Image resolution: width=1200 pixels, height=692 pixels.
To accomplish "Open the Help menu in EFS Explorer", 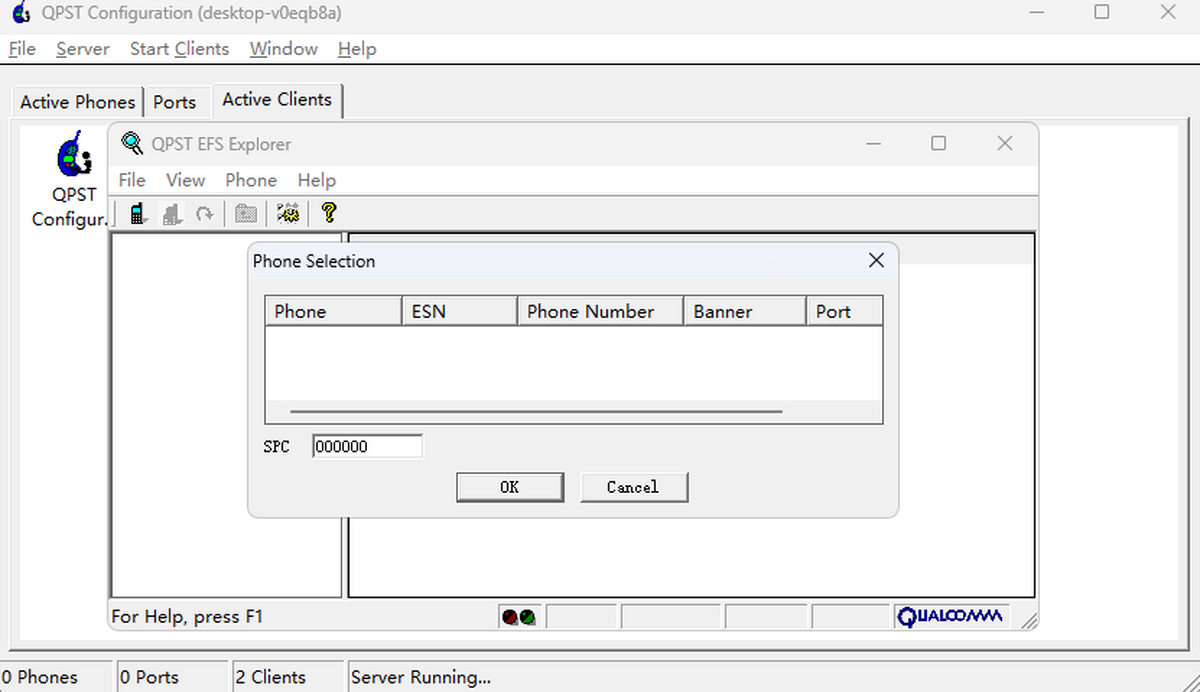I will pyautogui.click(x=316, y=180).
